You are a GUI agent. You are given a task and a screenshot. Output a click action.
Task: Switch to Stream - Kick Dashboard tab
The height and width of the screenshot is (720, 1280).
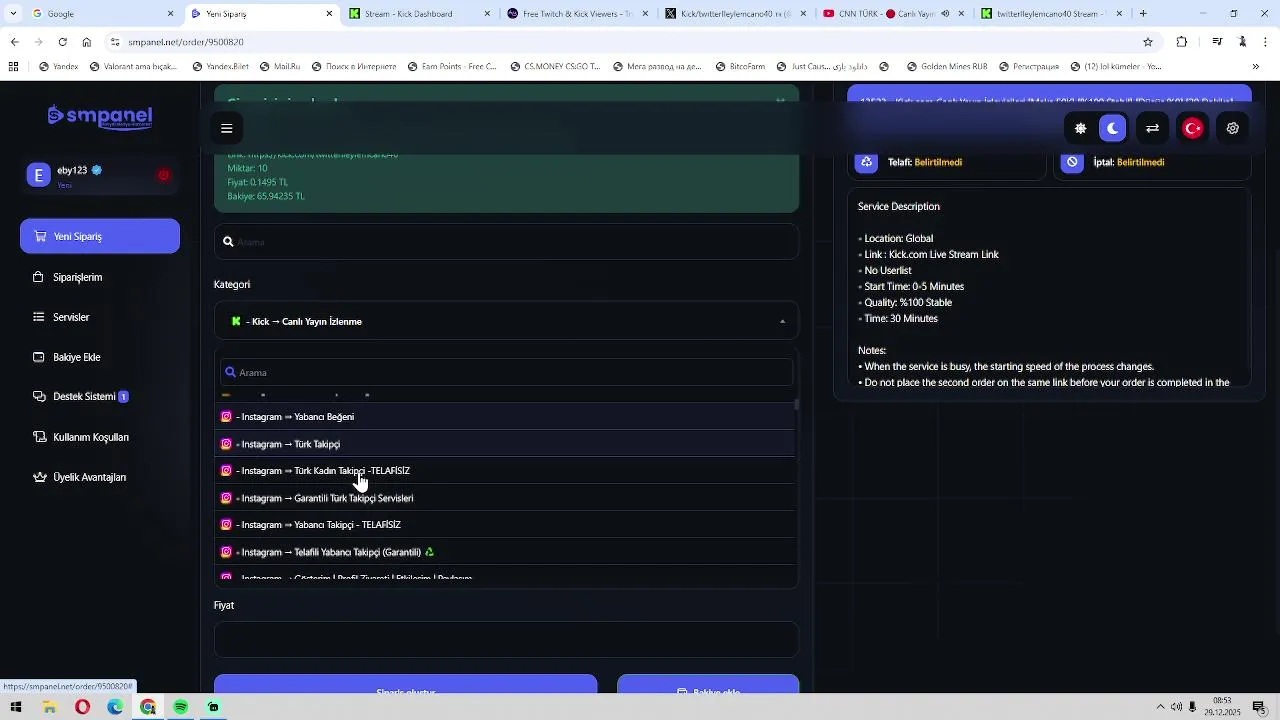420,14
